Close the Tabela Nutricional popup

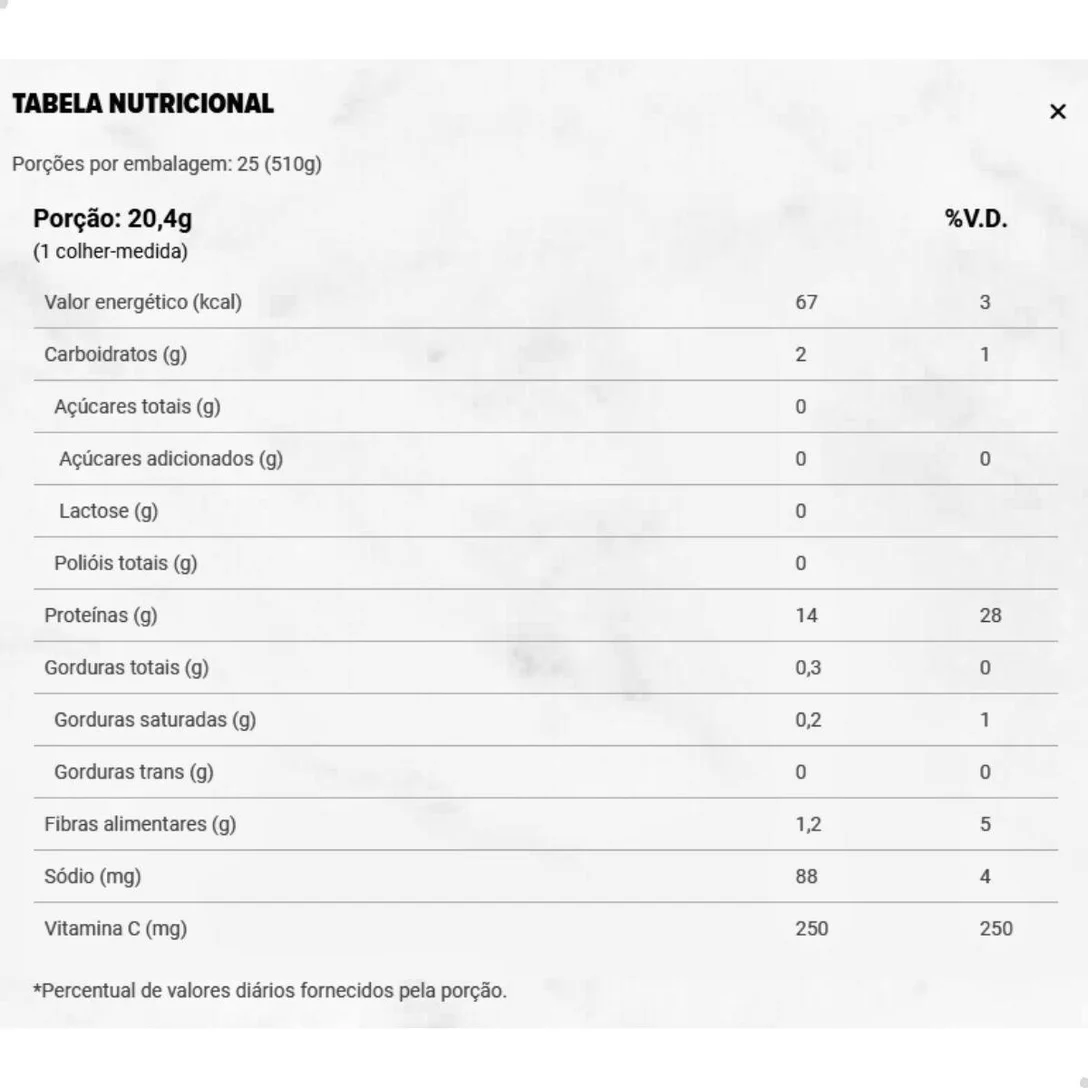1058,112
